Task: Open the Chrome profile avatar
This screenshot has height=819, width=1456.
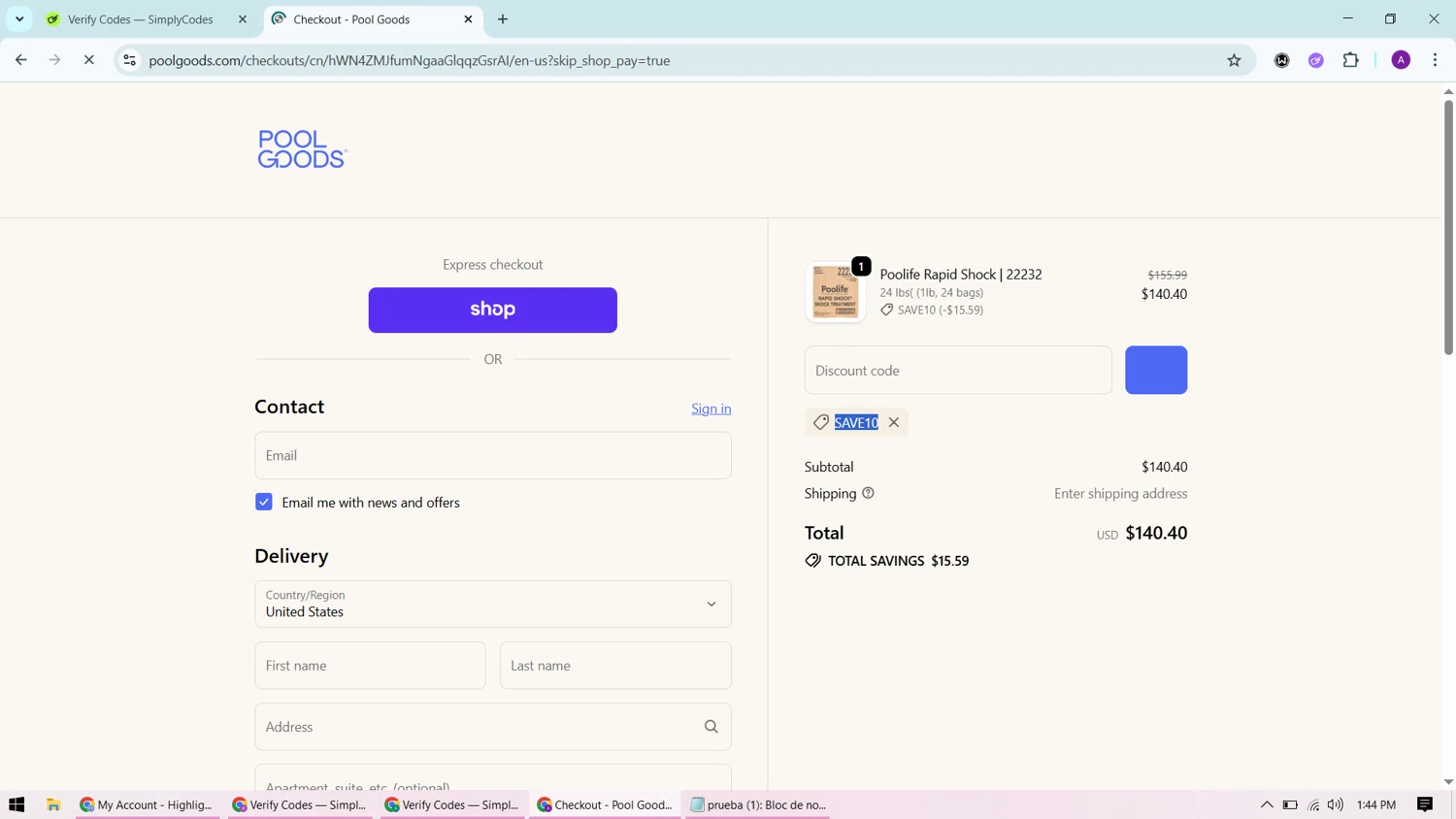Action: pos(1401,60)
